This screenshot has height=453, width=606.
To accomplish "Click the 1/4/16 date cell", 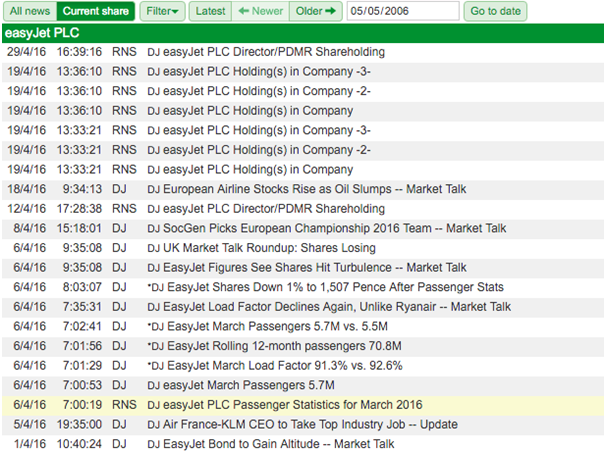I will coord(30,444).
